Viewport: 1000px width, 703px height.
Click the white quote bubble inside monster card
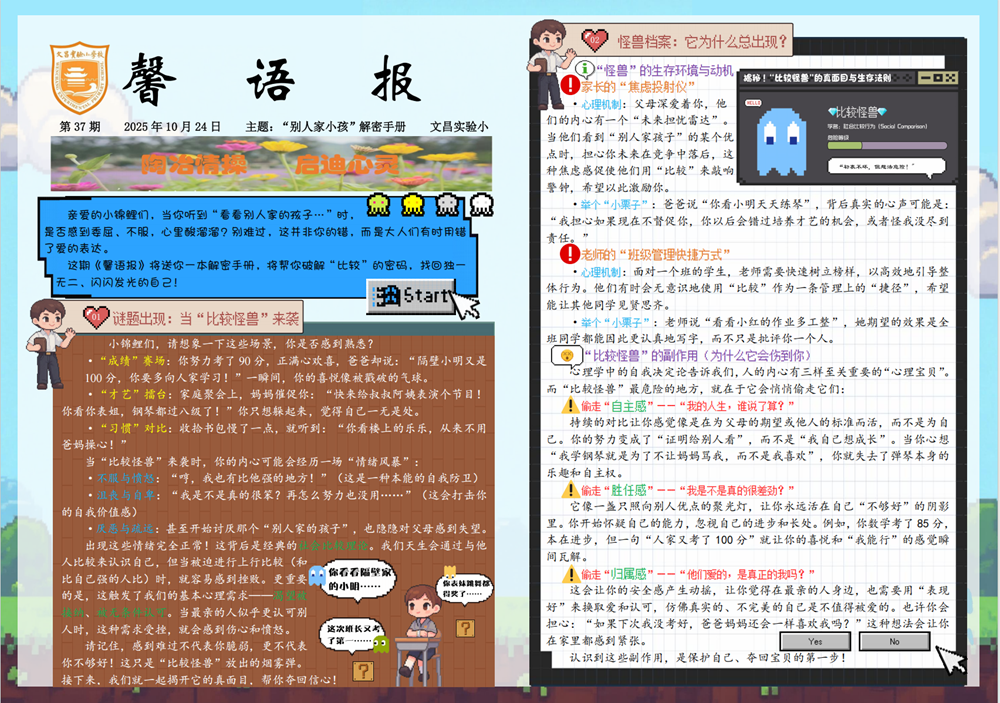click(886, 166)
